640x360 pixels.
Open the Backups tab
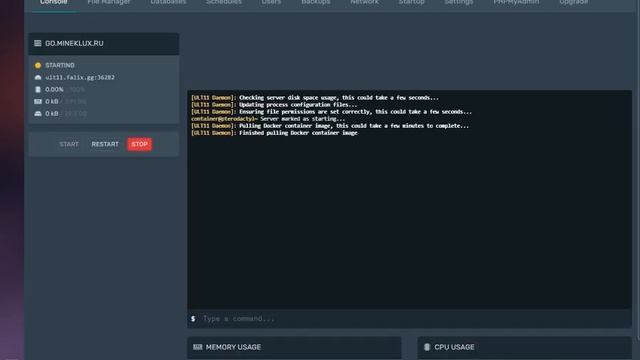(316, 2)
